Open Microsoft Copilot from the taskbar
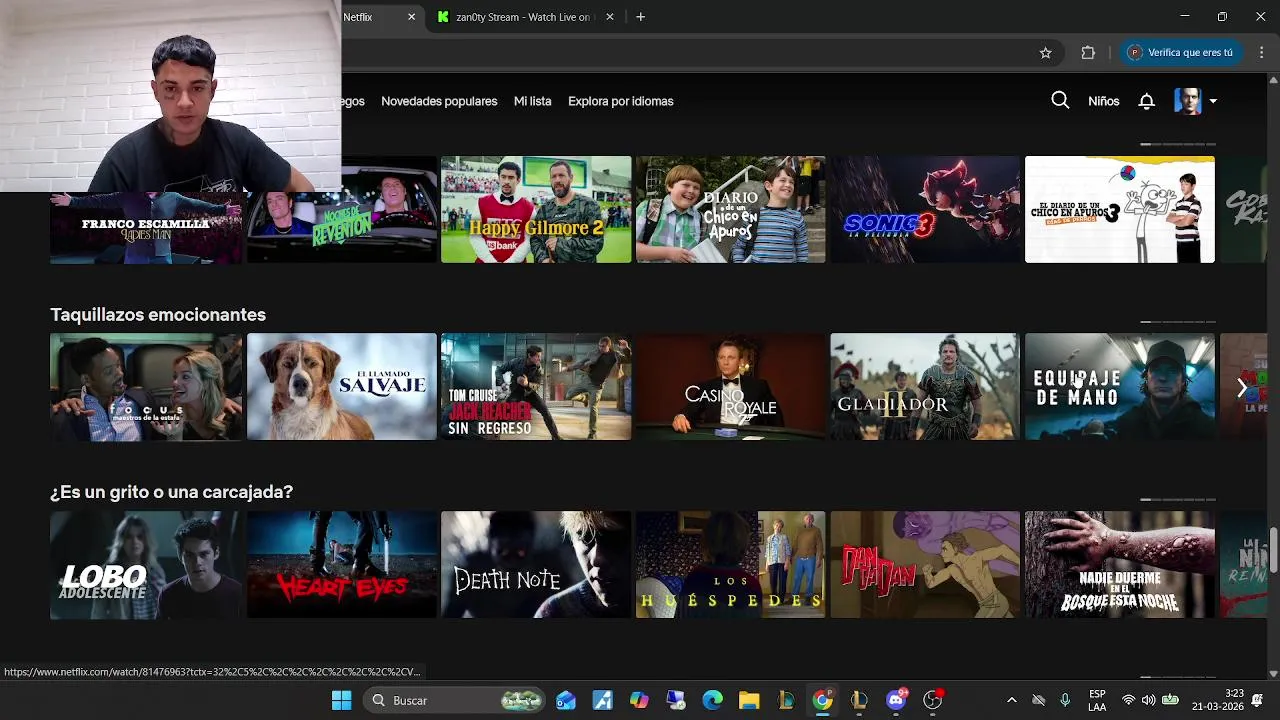This screenshot has width=1280, height=720. 639,700
